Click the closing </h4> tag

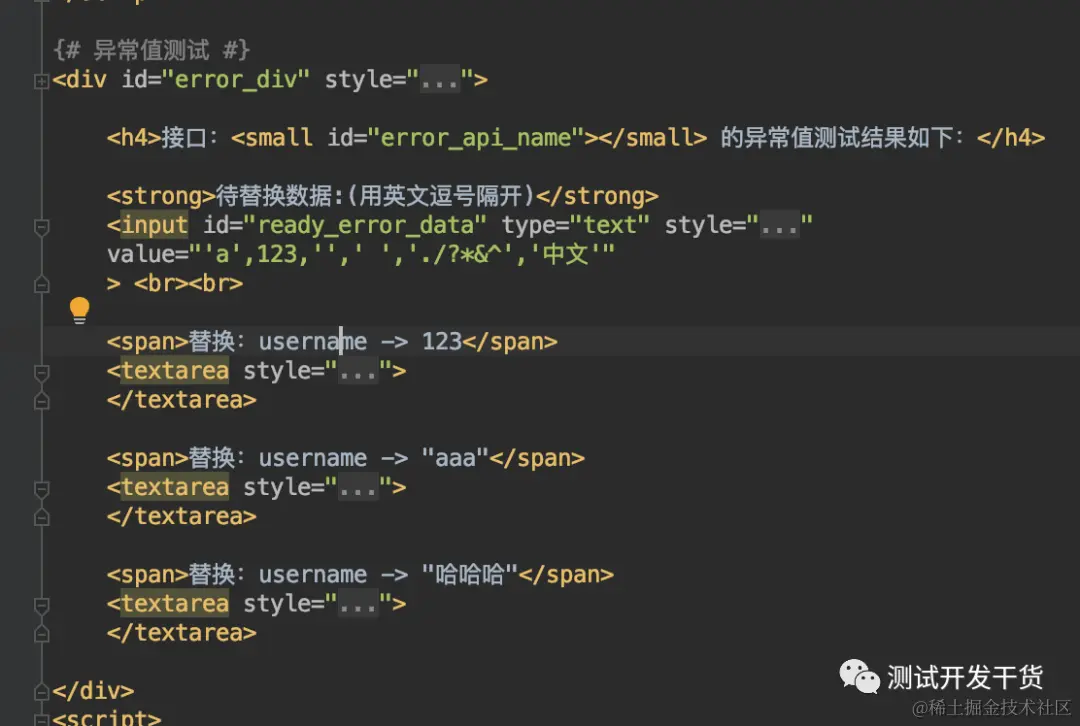click(1011, 138)
